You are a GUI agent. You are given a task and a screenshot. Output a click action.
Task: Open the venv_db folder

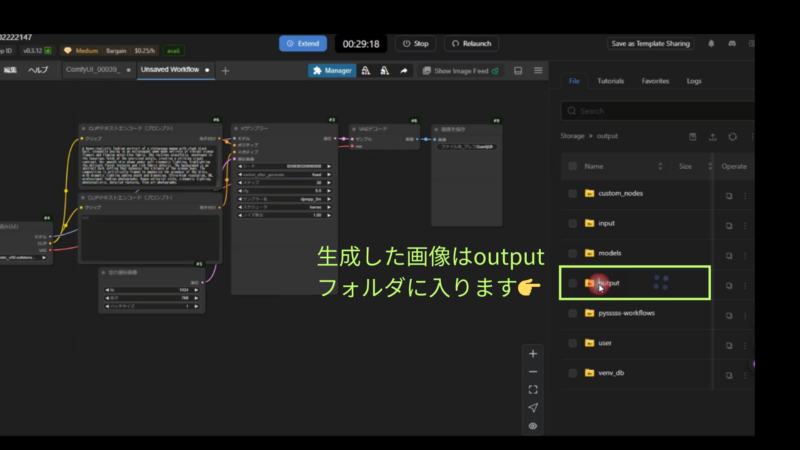coord(611,373)
